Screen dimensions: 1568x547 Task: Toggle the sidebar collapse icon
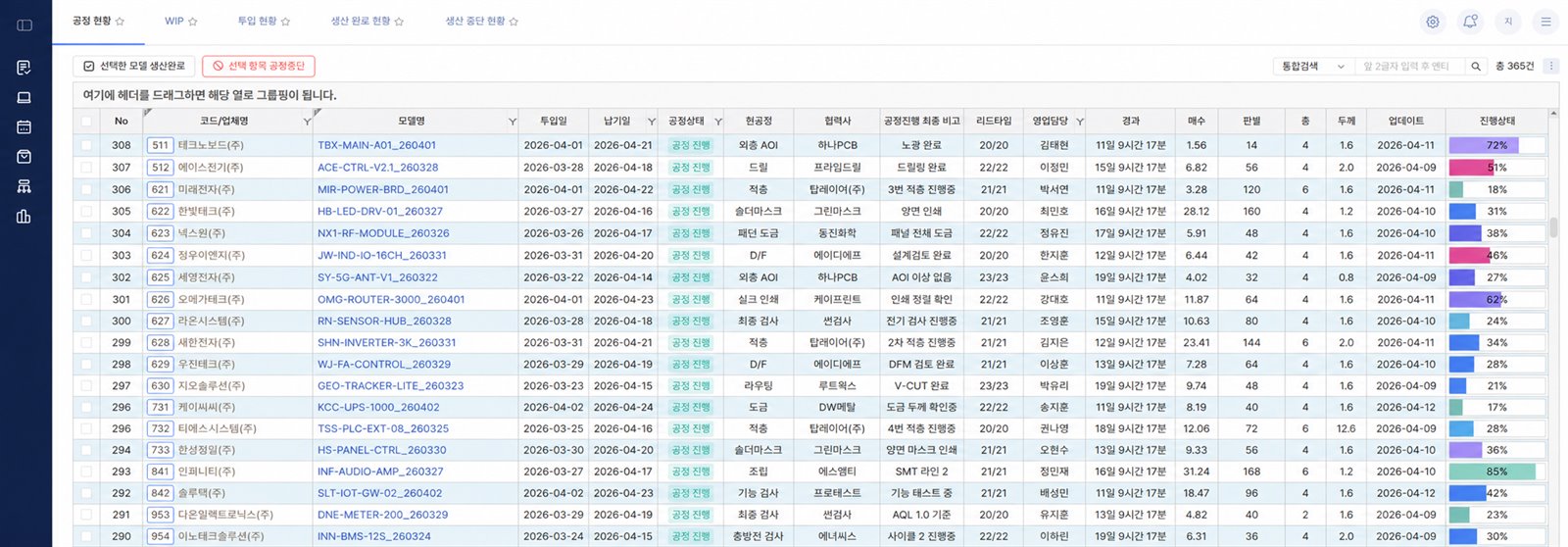[24, 25]
